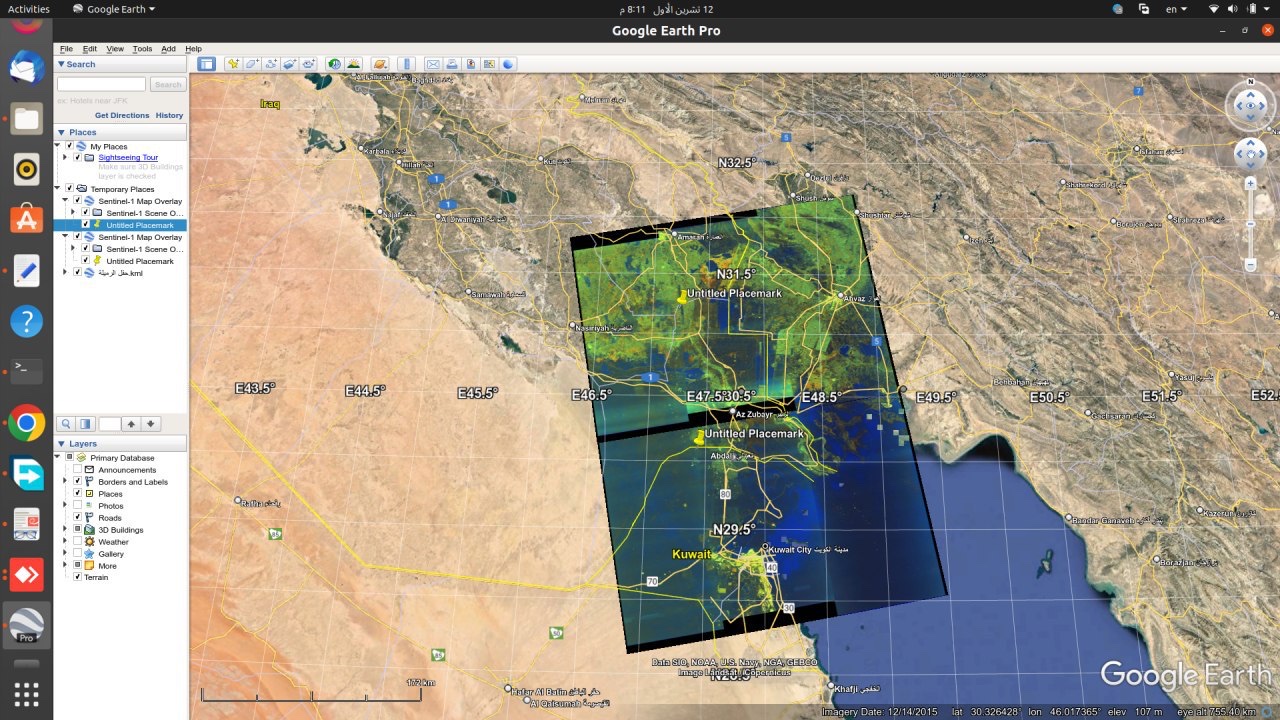Uncheck the Terrain layer checkbox

tap(77, 577)
